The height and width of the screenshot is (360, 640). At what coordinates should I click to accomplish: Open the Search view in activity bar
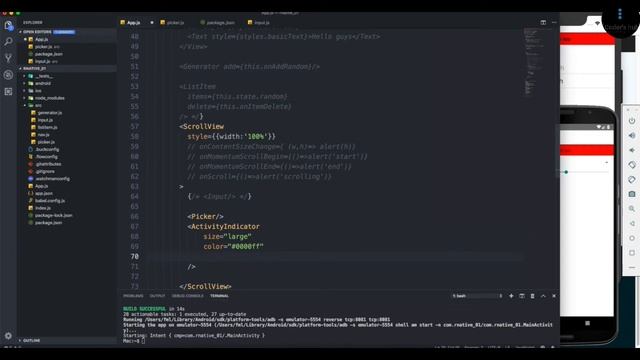point(8,42)
